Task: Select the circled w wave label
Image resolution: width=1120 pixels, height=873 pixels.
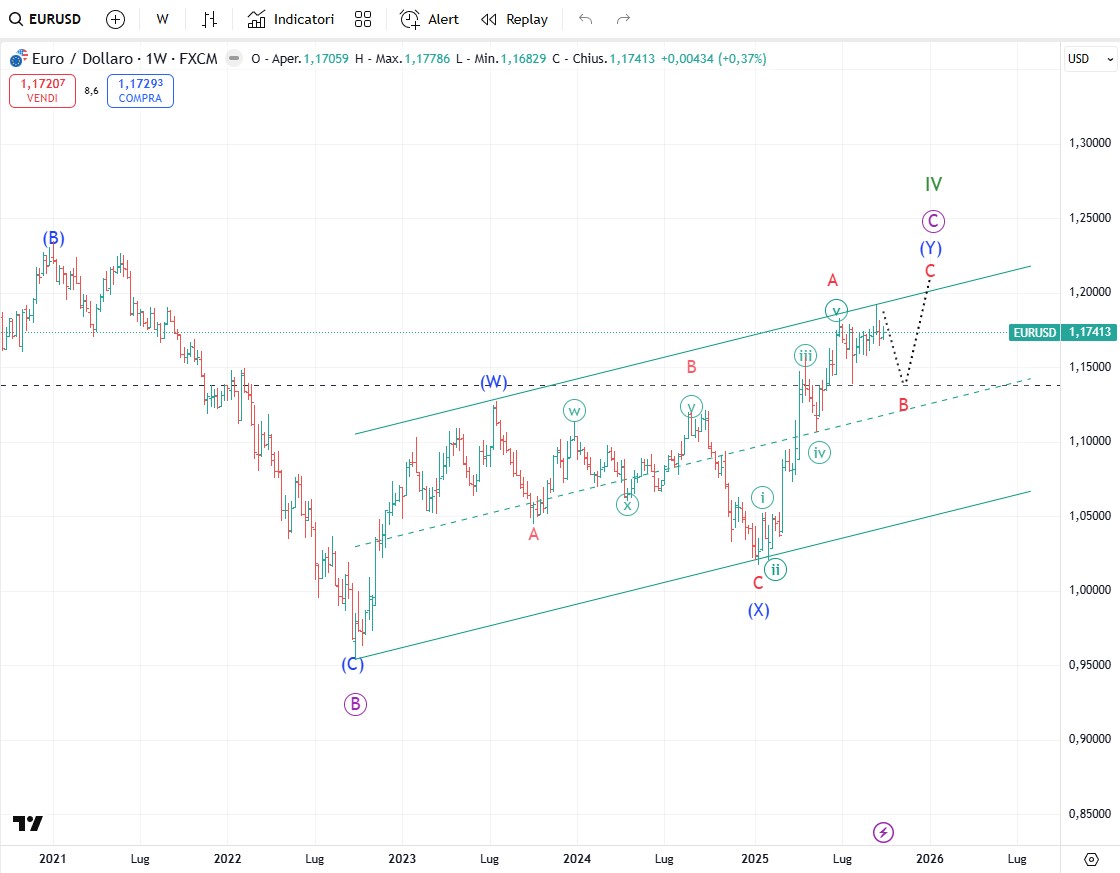Action: (574, 411)
